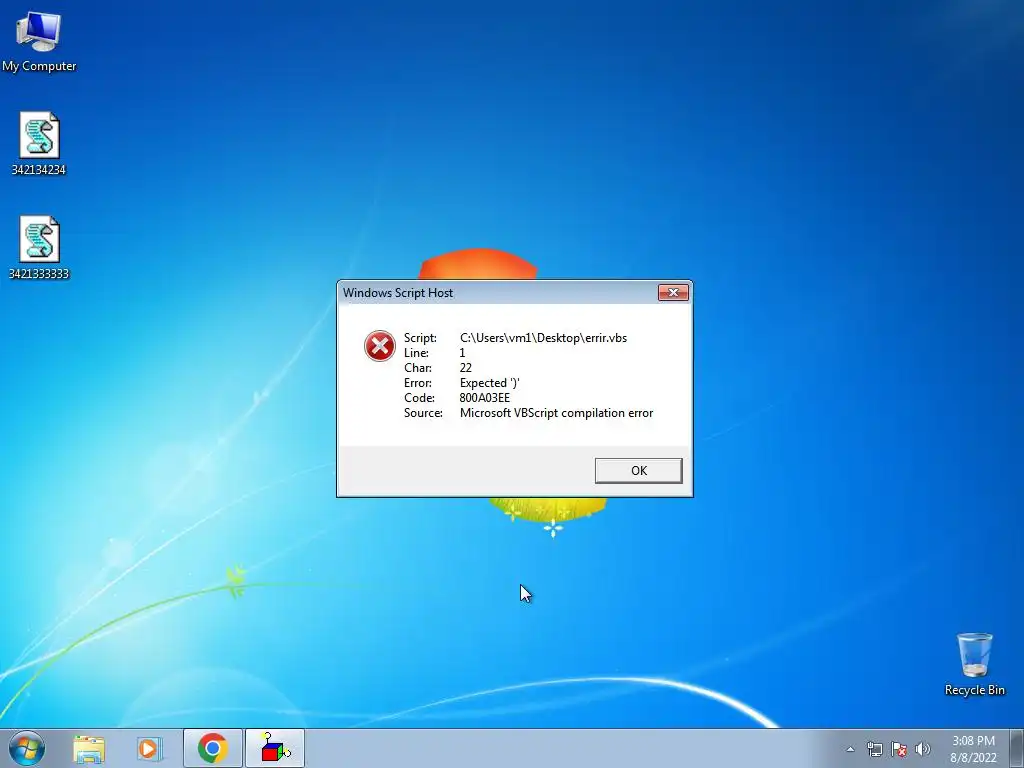Image resolution: width=1024 pixels, height=768 pixels.
Task: Click the Source: label in the dialog
Action: click(x=423, y=413)
